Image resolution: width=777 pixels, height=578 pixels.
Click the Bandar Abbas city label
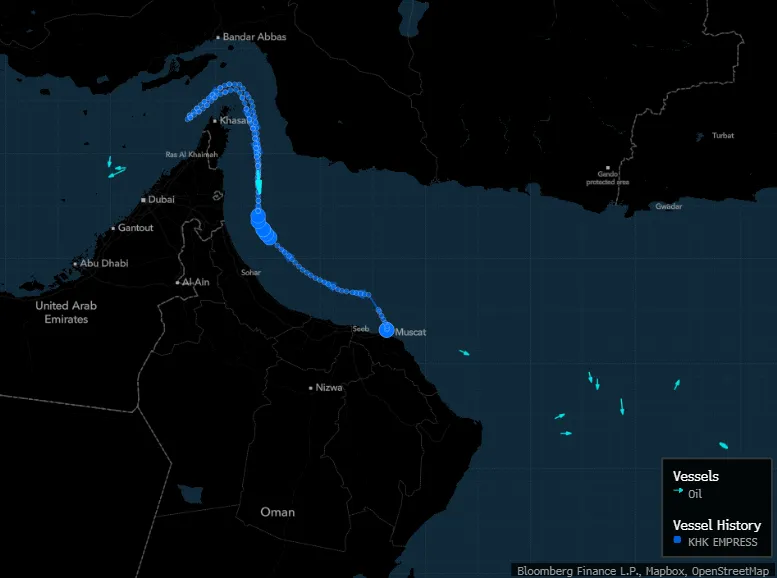254,37
